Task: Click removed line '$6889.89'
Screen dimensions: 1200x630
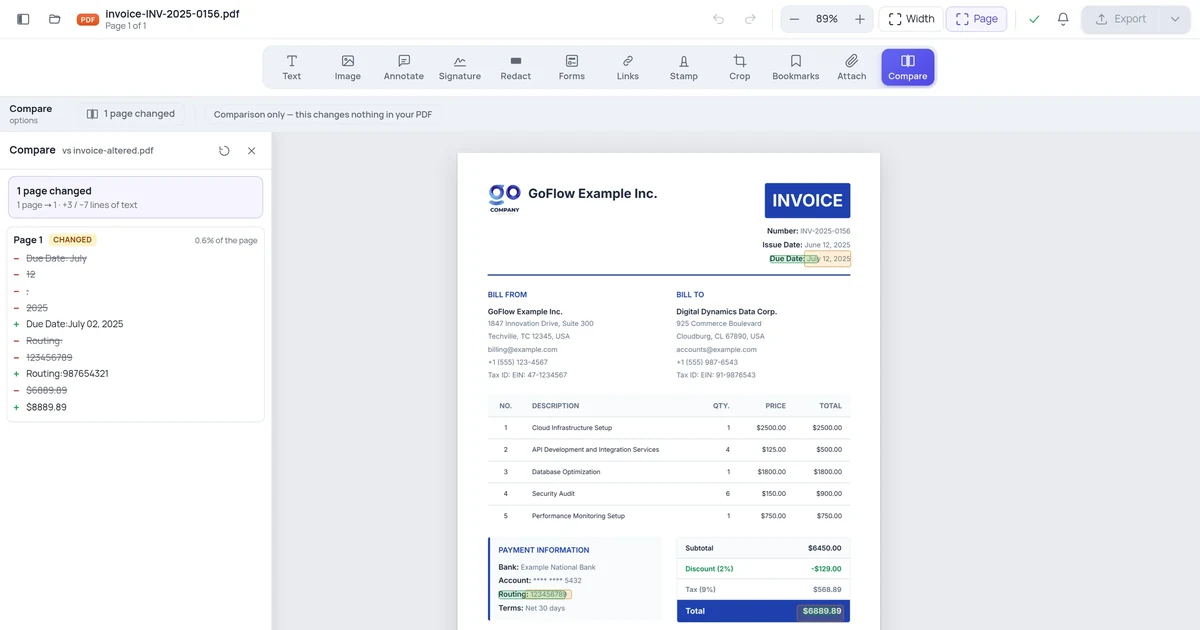Action: point(47,390)
